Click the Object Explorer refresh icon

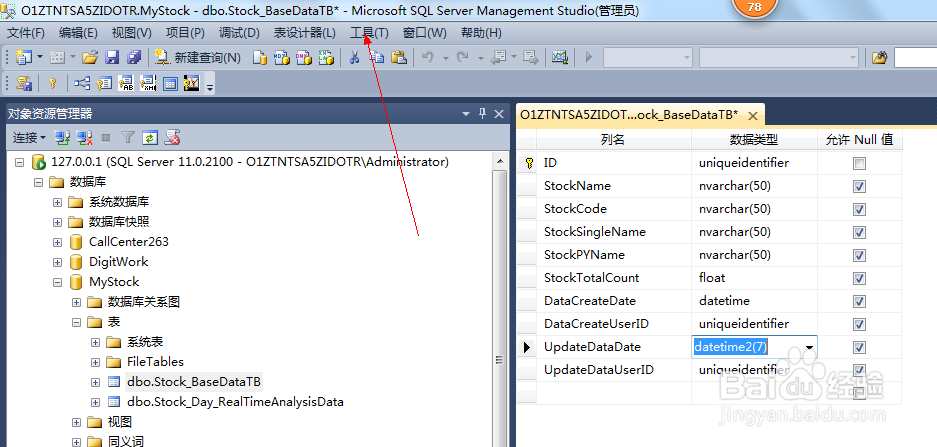coord(149,138)
